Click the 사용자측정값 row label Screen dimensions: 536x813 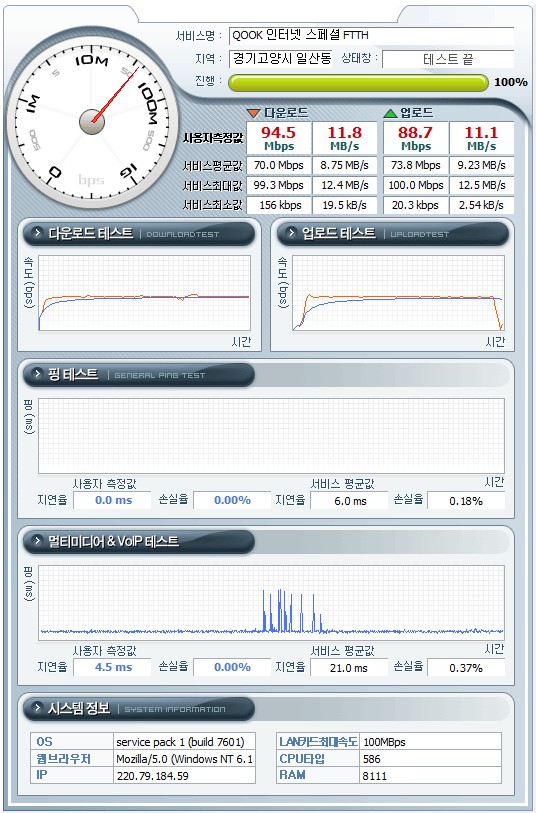pos(213,138)
